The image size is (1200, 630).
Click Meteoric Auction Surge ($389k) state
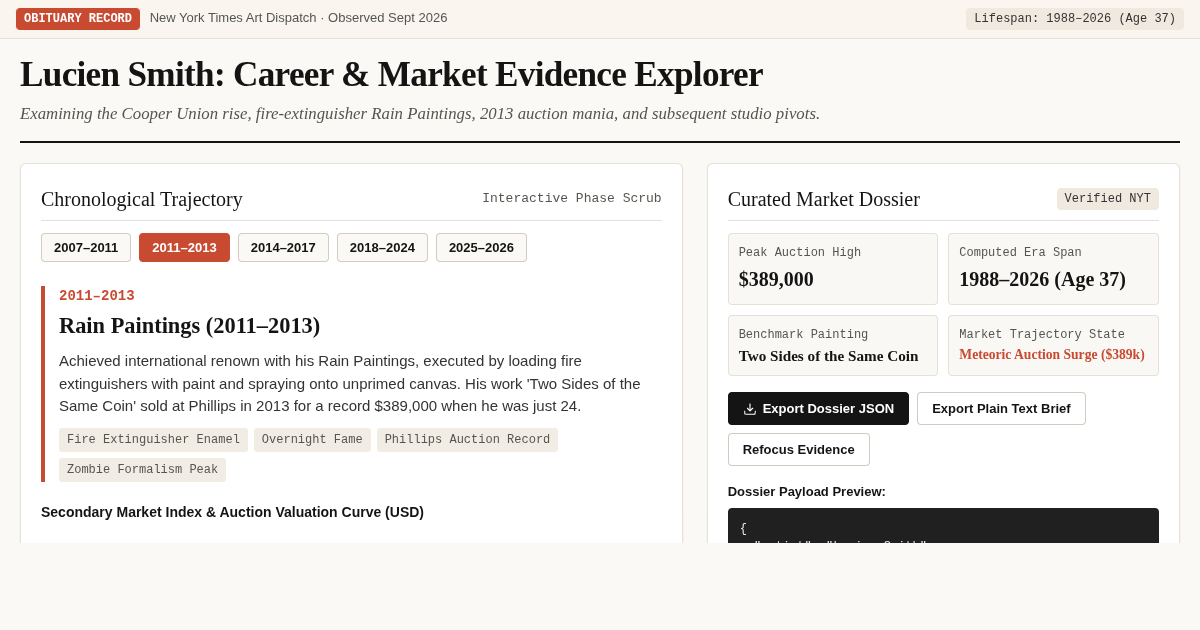pyautogui.click(x=1052, y=355)
